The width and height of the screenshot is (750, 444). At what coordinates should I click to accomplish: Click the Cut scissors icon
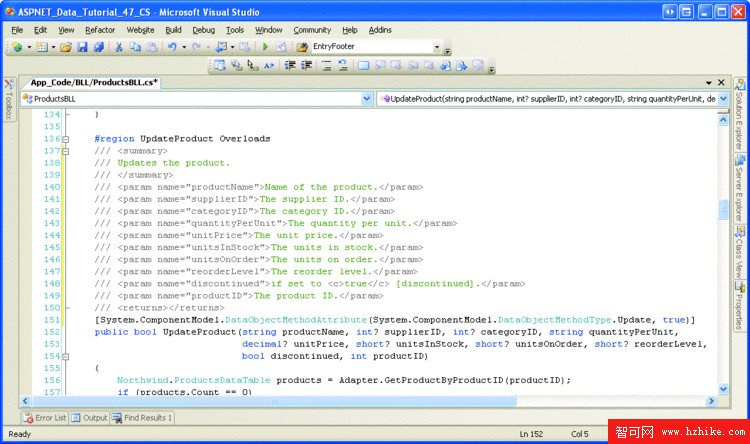(119, 47)
